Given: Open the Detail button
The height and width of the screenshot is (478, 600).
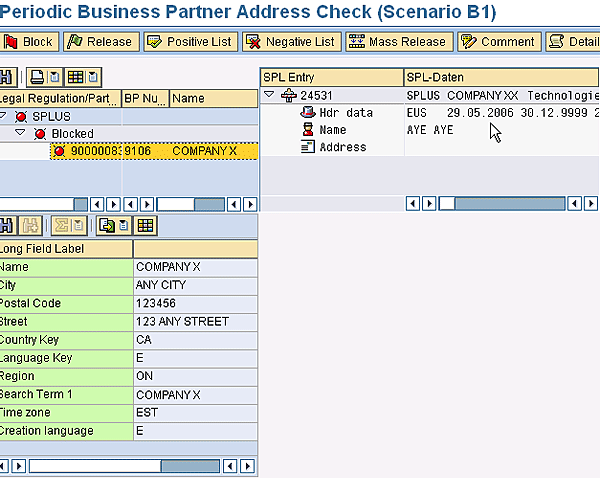Looking at the screenshot, I should click(x=573, y=42).
